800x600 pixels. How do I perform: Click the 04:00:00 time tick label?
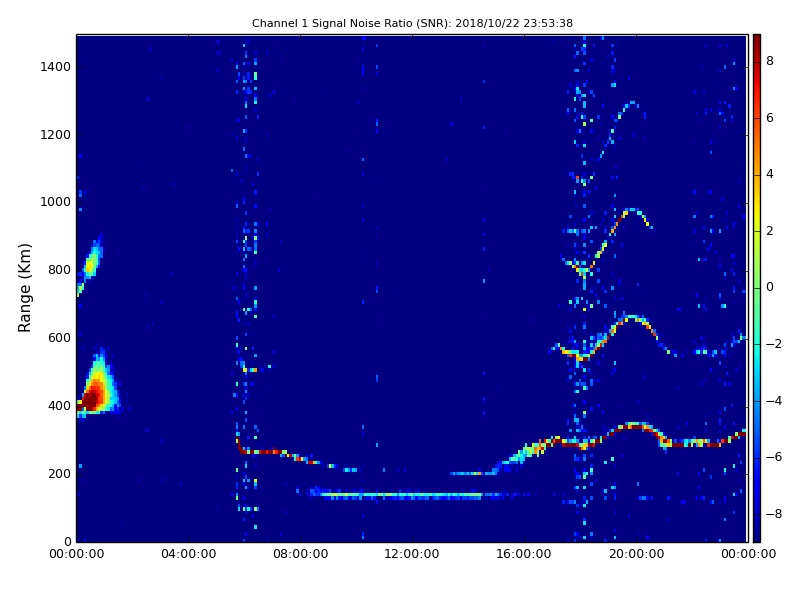pyautogui.click(x=188, y=554)
